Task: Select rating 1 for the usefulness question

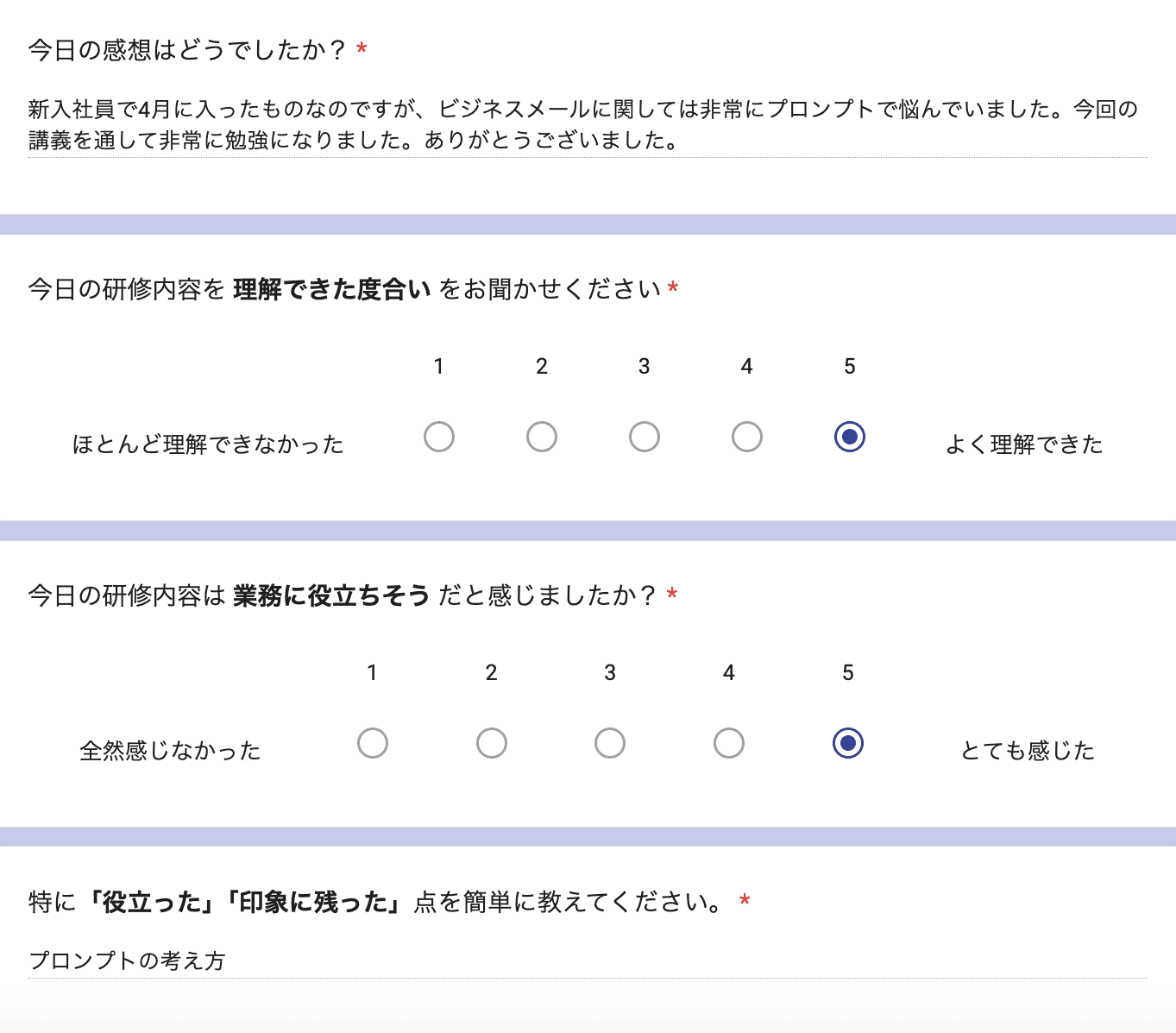Action: (372, 742)
